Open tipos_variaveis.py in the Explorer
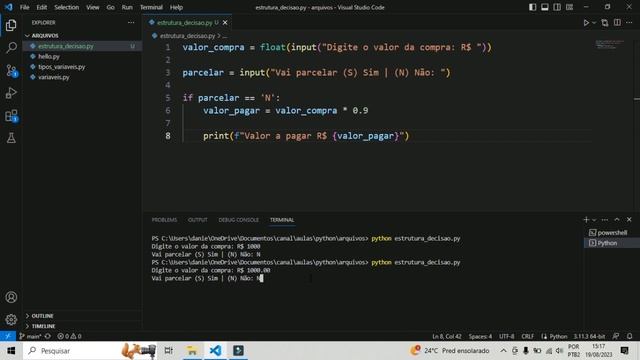Image resolution: width=640 pixels, height=360 pixels. (x=82, y=67)
